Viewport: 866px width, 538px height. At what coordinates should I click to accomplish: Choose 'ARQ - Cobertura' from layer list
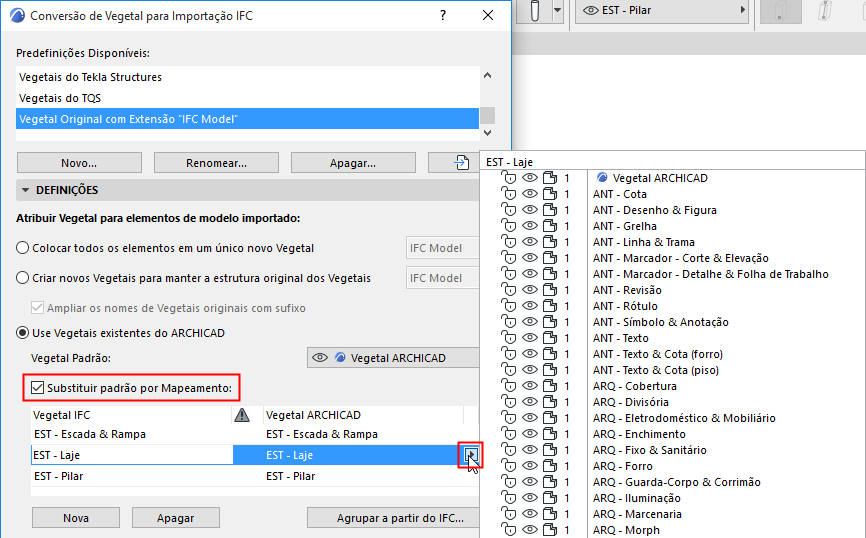[635, 386]
